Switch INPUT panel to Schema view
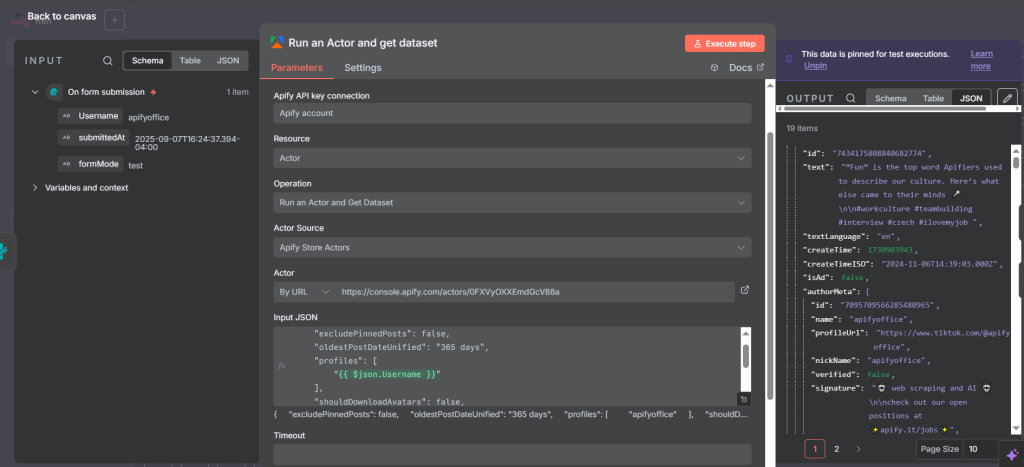 (148, 61)
